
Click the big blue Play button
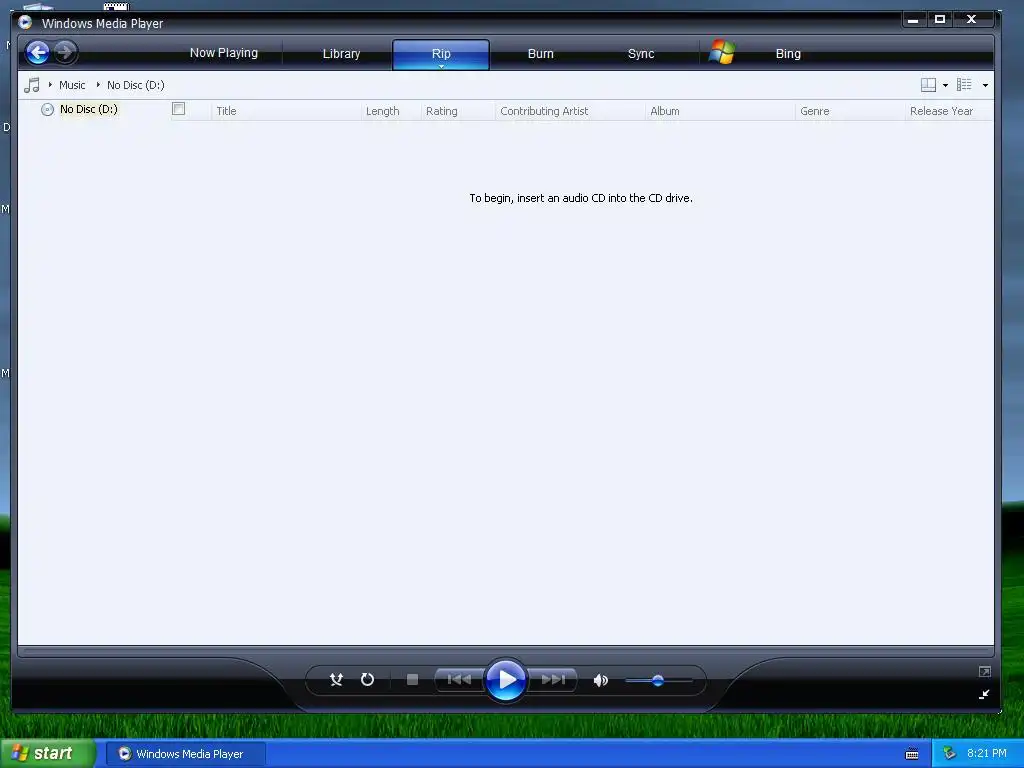click(506, 680)
